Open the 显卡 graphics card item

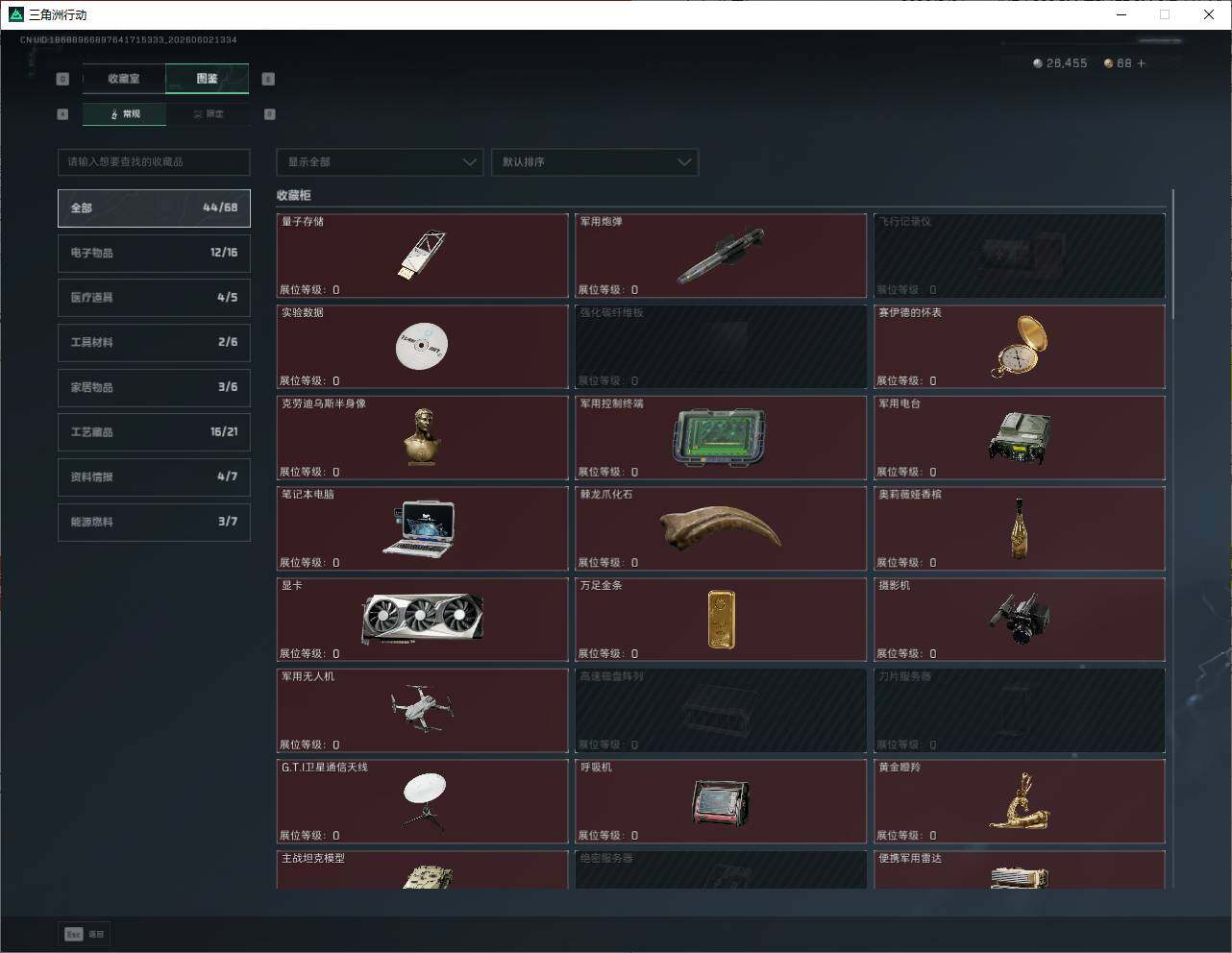point(422,620)
